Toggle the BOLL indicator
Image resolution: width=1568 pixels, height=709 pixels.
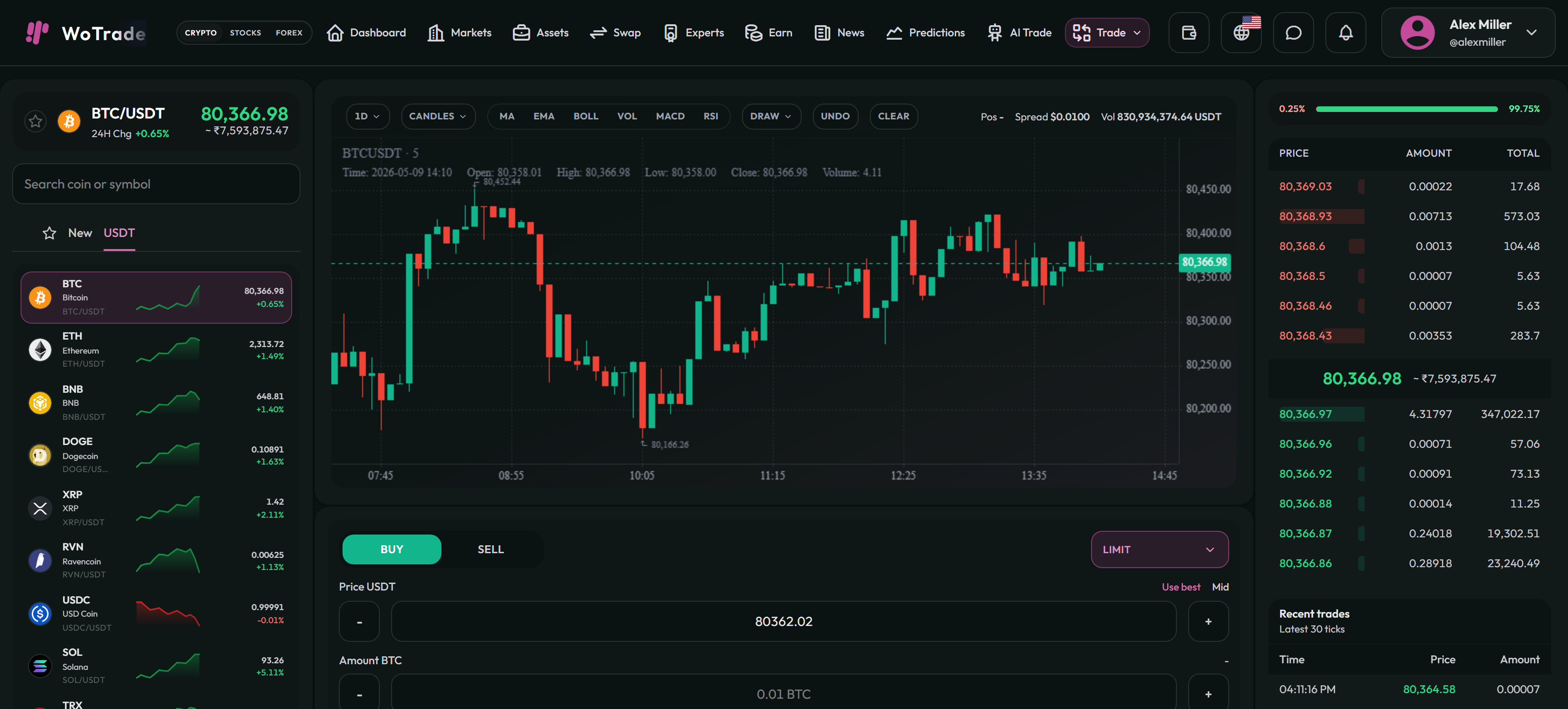coord(586,116)
